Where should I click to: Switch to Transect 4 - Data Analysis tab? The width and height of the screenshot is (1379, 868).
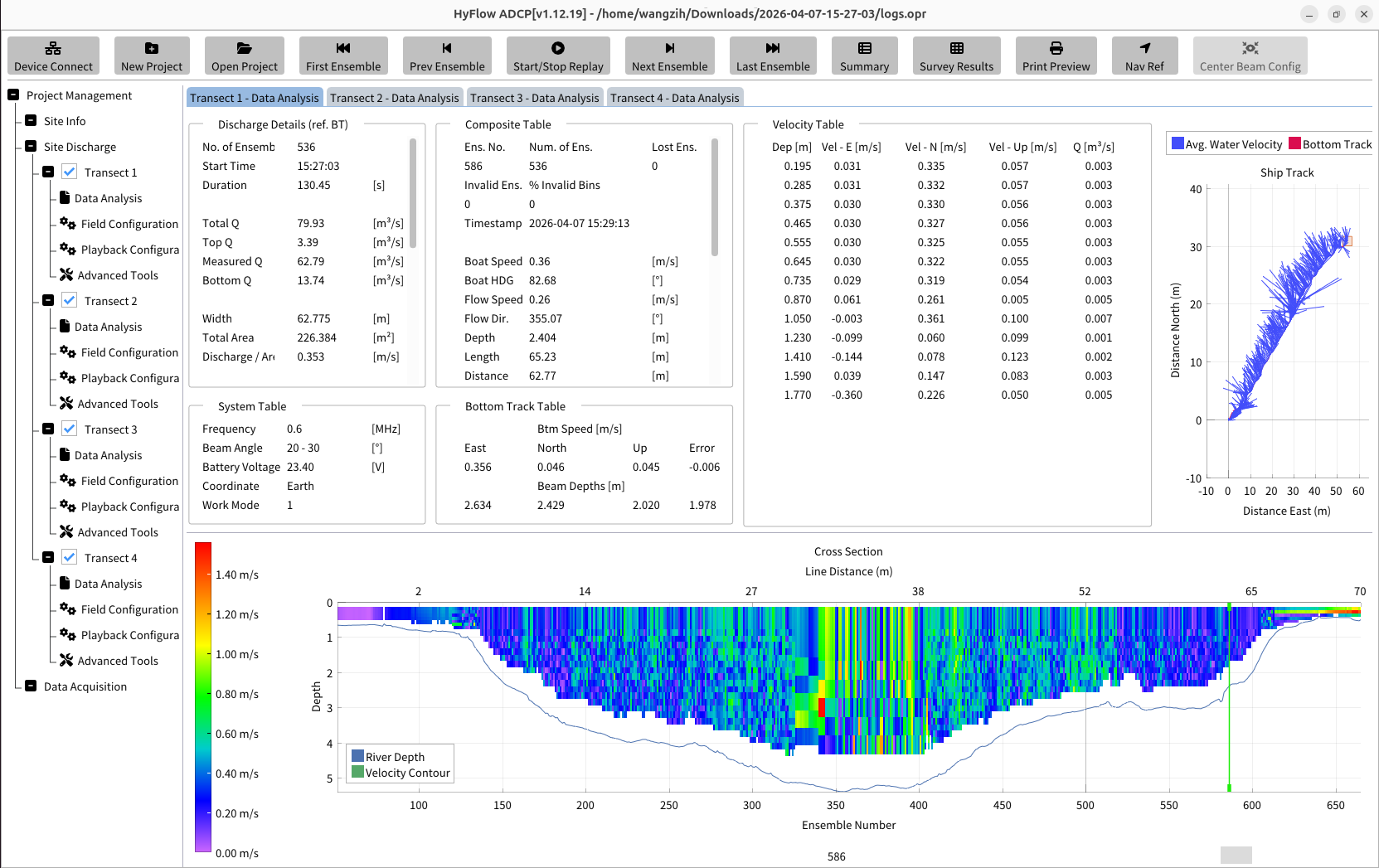coord(675,98)
